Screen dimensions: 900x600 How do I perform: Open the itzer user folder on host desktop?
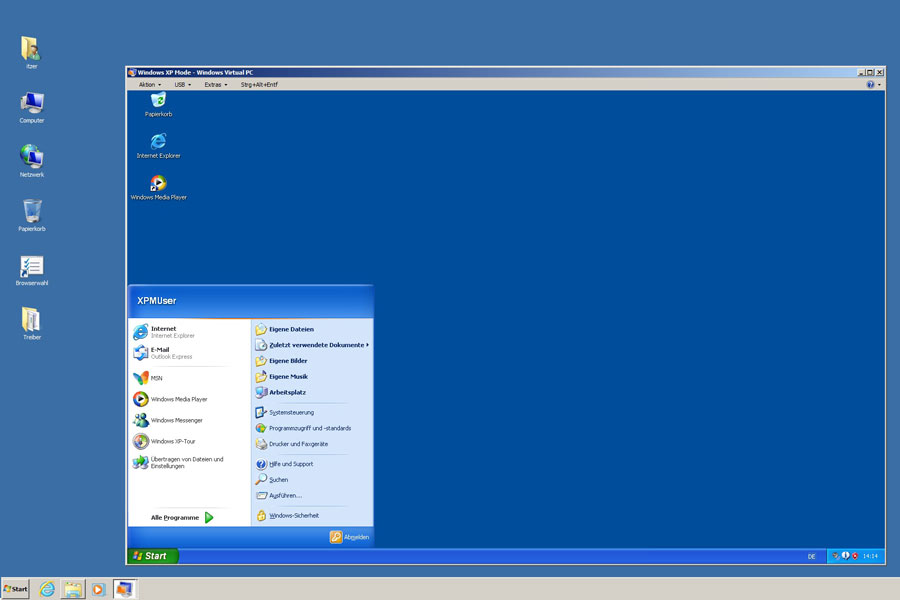tap(32, 52)
